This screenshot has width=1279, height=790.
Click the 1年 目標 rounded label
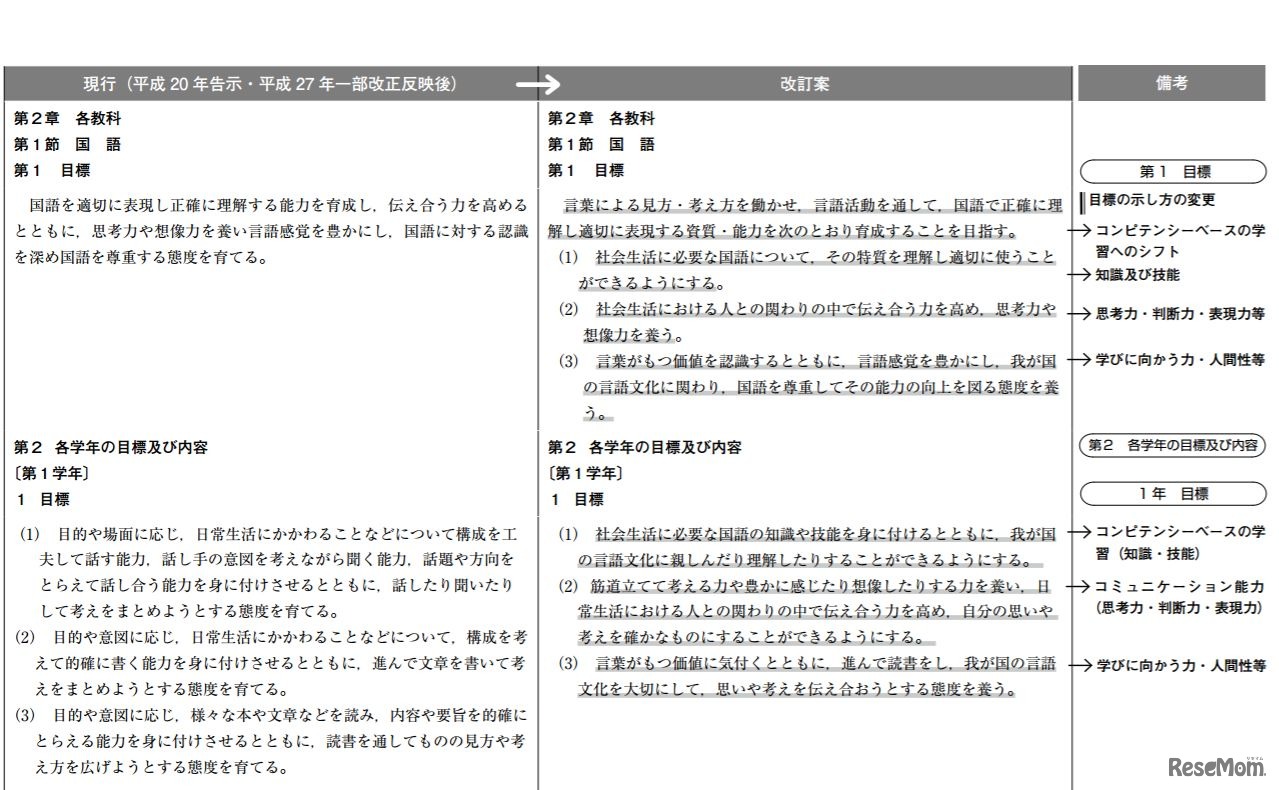1176,493
